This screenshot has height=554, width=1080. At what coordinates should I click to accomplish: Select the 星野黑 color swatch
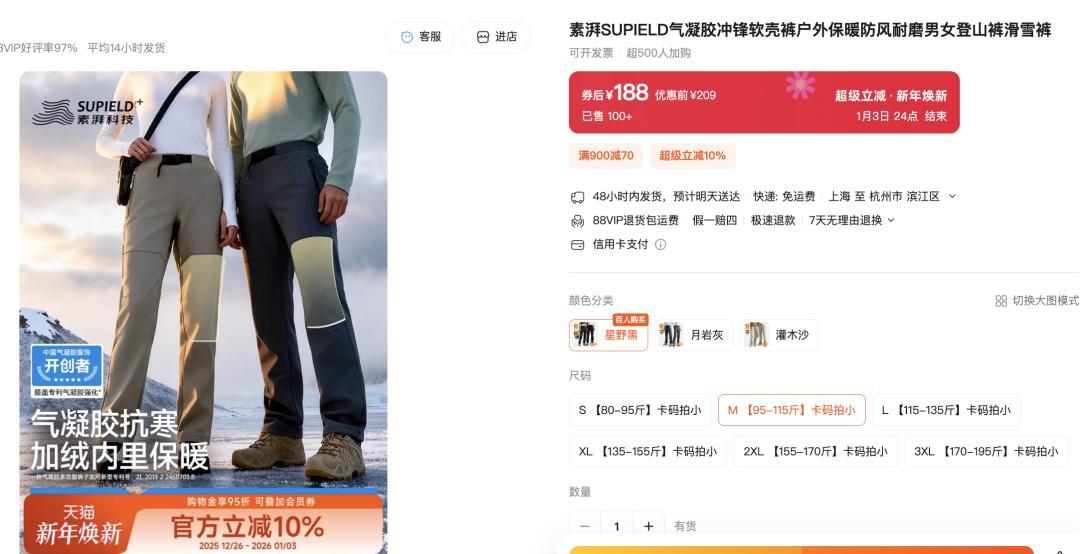click(609, 335)
